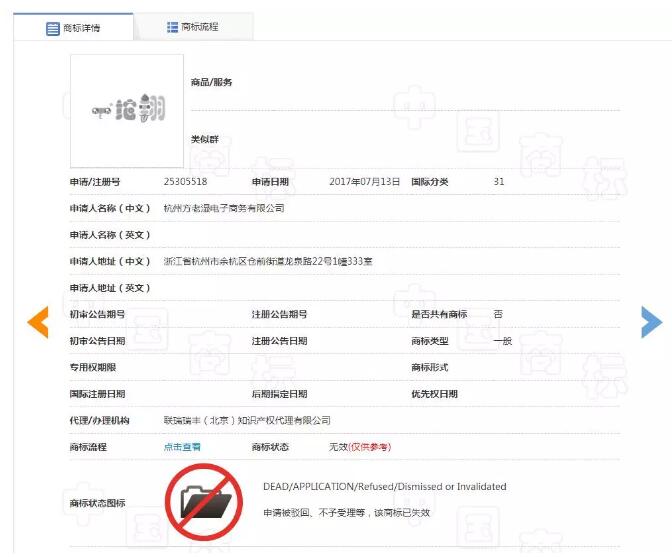The width and height of the screenshot is (672, 557).
Task: Click the 申请人名称（英文） label
Action: pyautogui.click(x=110, y=235)
